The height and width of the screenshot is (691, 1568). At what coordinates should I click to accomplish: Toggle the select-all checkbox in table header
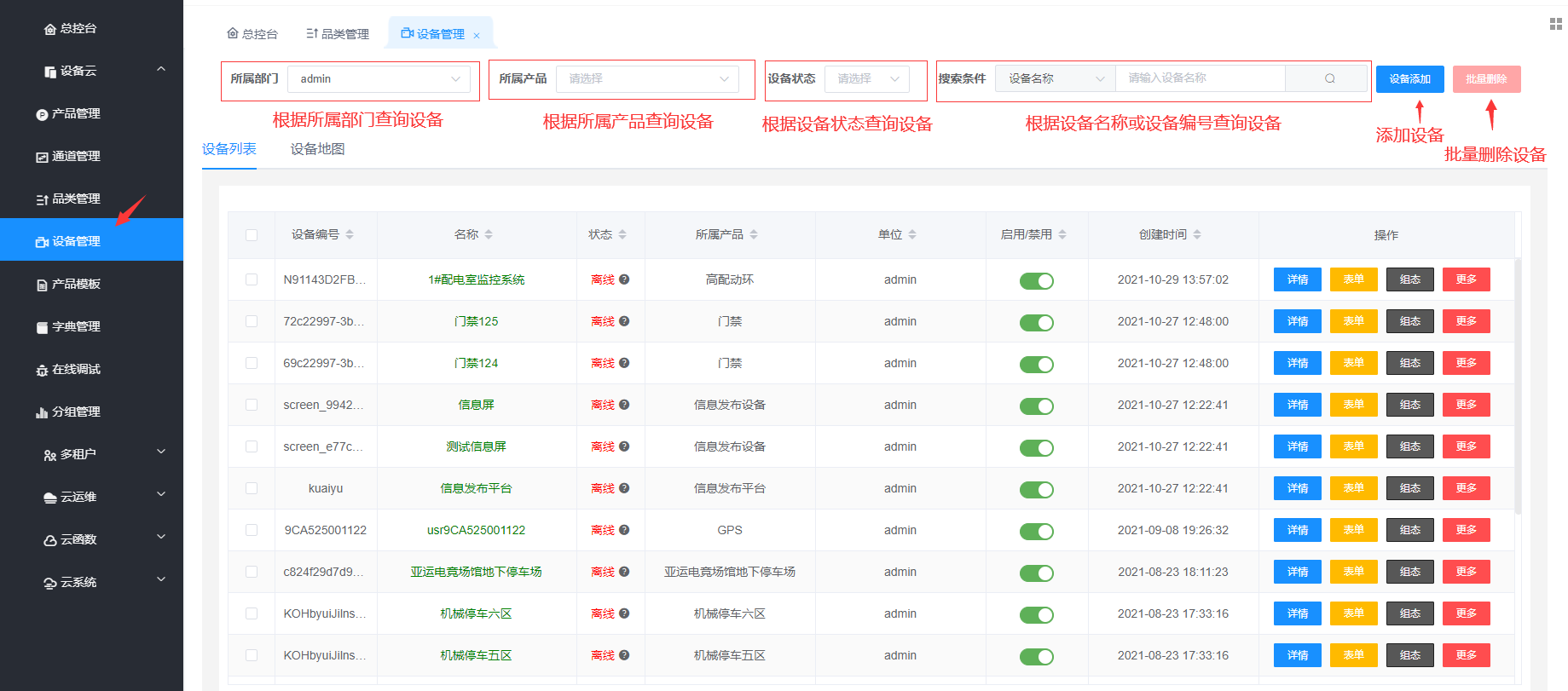[x=252, y=235]
